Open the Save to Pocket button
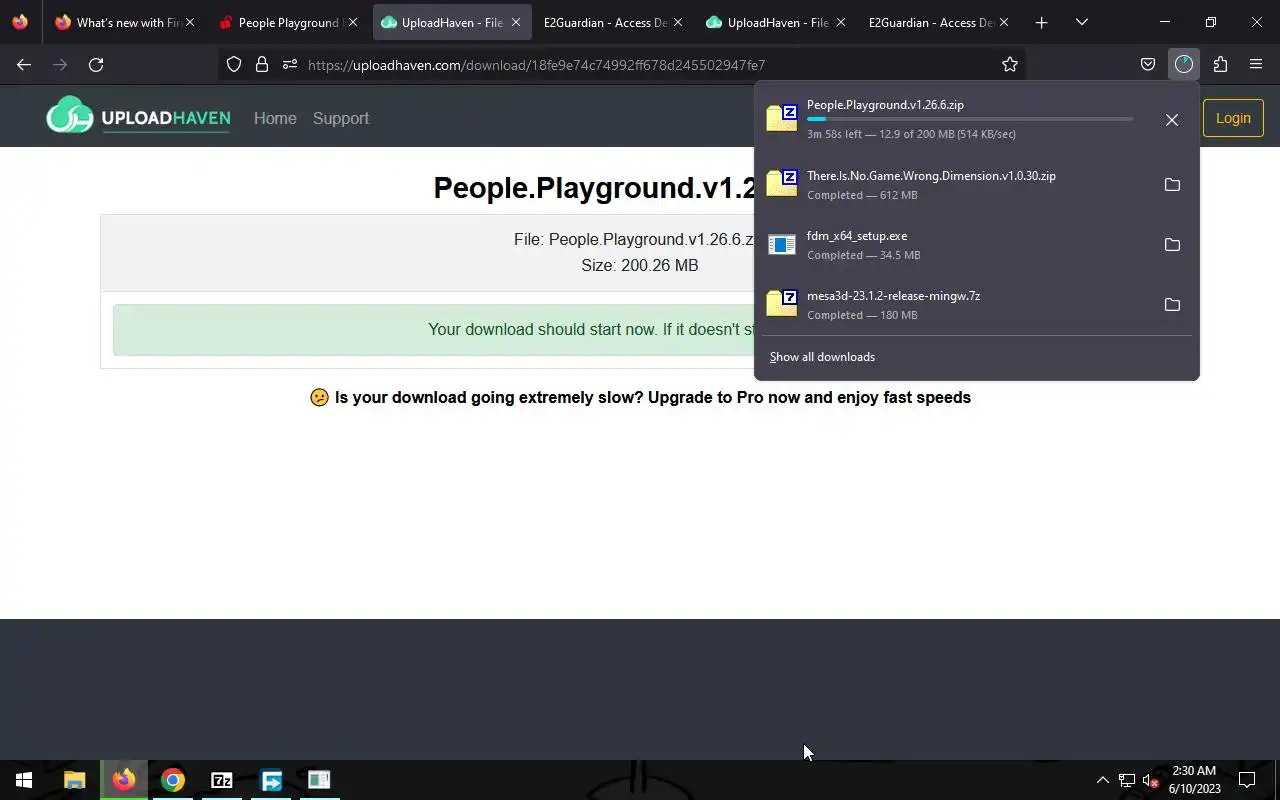 point(1148,64)
